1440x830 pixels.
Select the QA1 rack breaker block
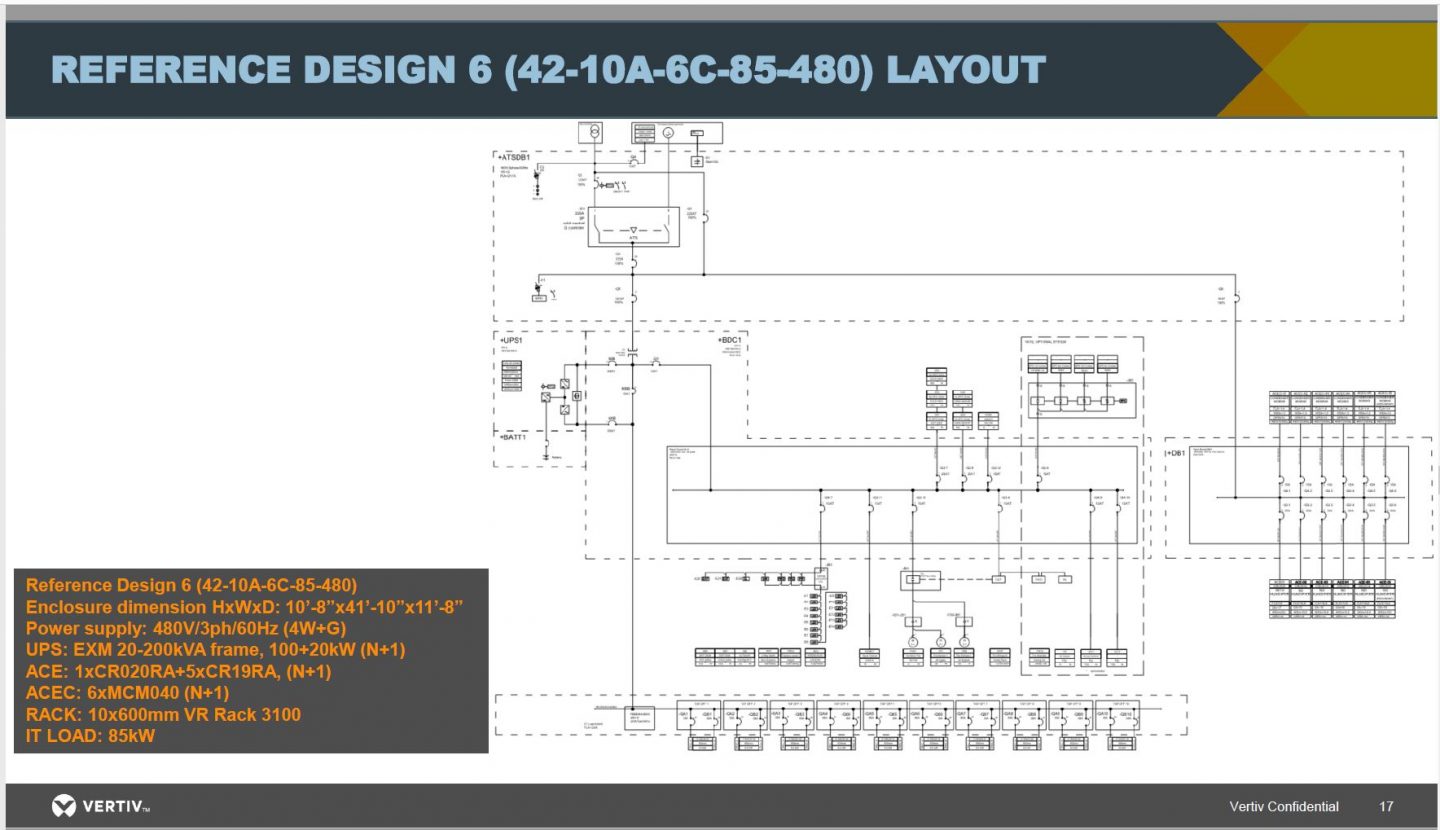[697, 718]
